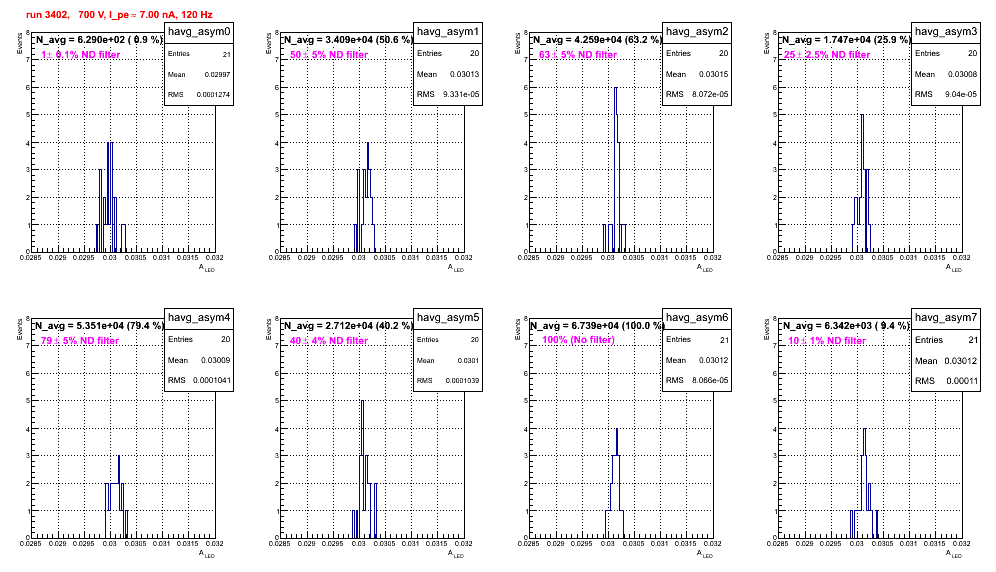
Task: Click Mean 0.03008 in havg_asym3 stats
Action: click(946, 74)
